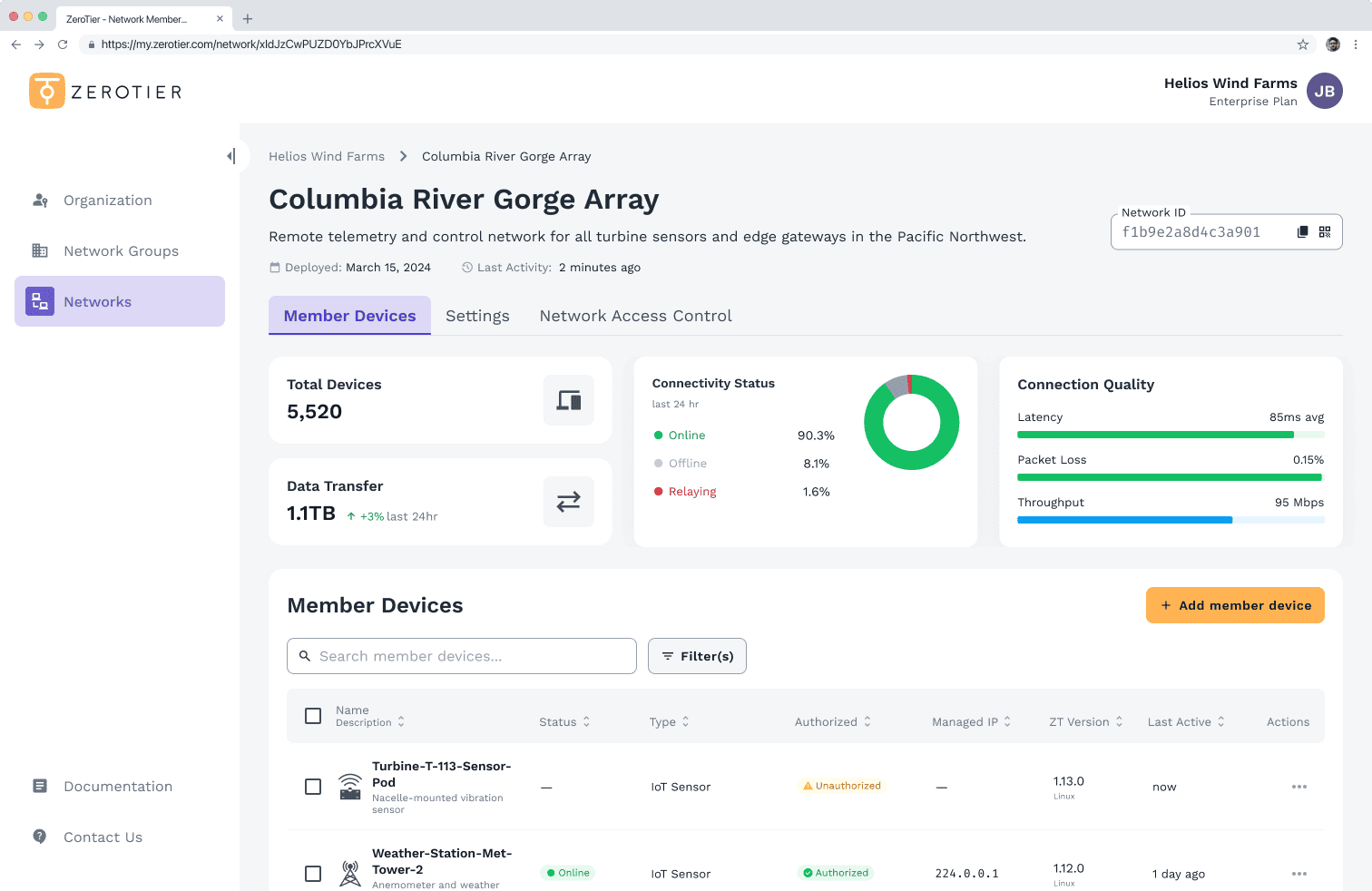Open the Filter(s) dropdown
This screenshot has width=1372, height=891.
pyautogui.click(x=697, y=656)
